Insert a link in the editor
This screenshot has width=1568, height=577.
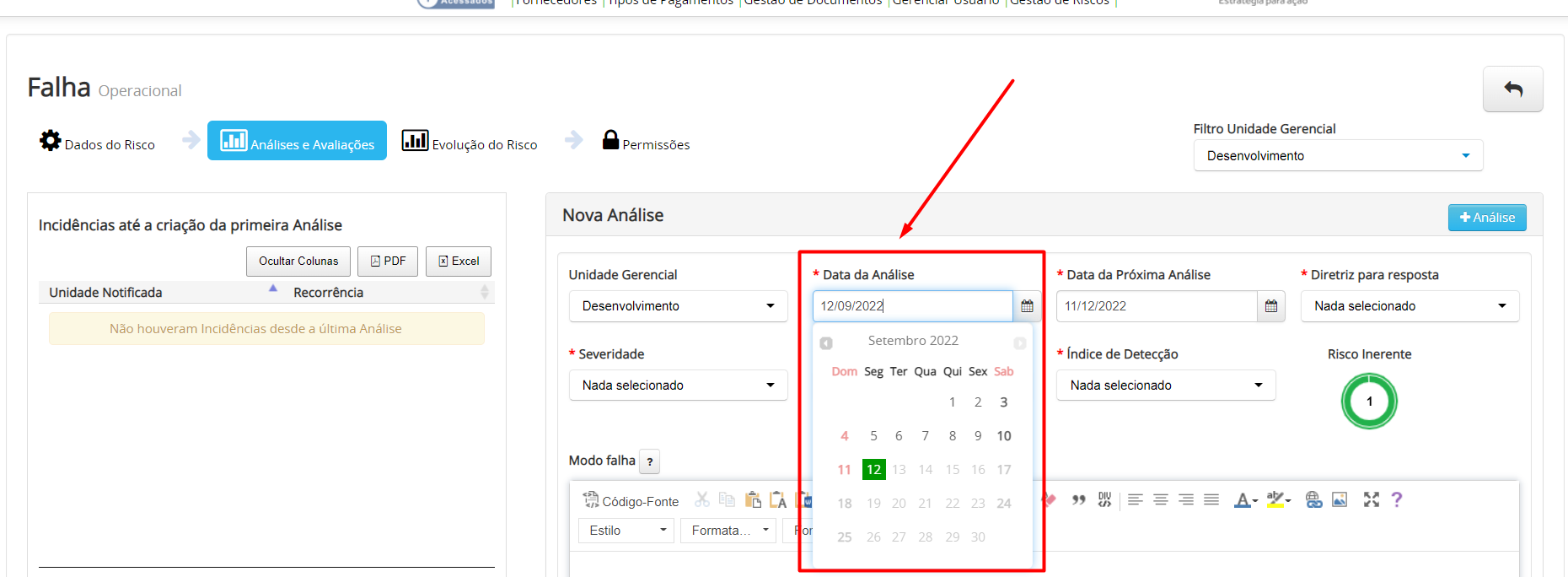click(x=1313, y=500)
